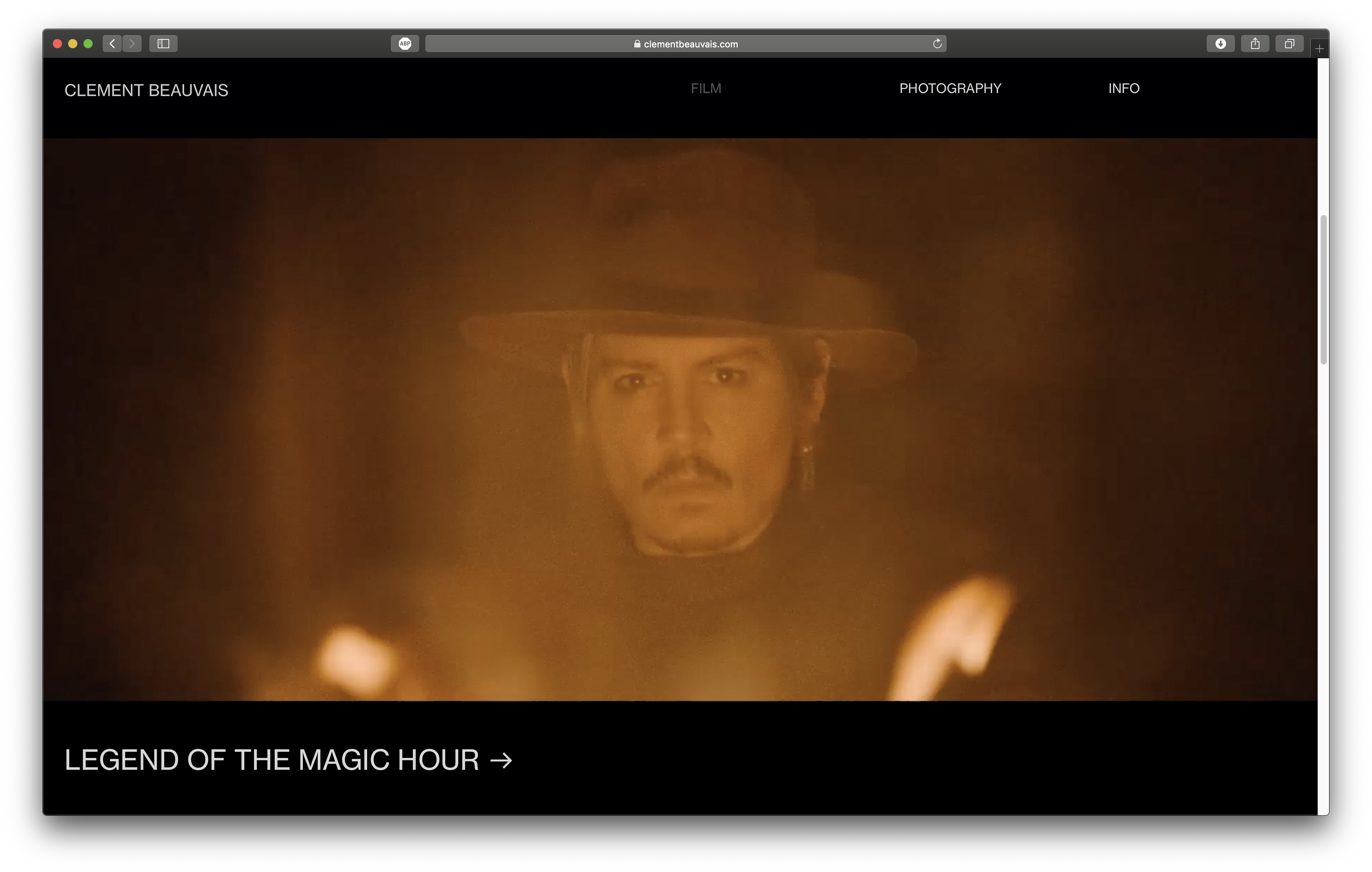Open a new tab with the plus button

pyautogui.click(x=1320, y=49)
